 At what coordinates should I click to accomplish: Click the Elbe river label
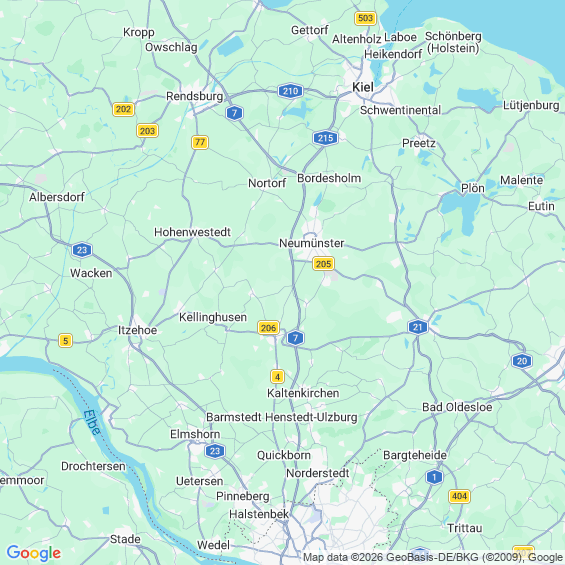[92, 422]
